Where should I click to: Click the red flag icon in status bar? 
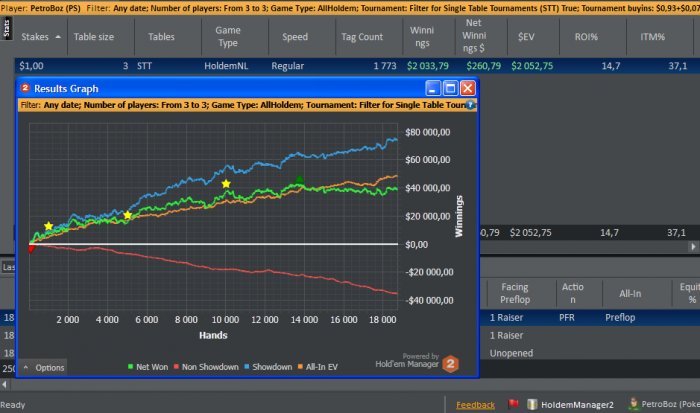(x=513, y=404)
